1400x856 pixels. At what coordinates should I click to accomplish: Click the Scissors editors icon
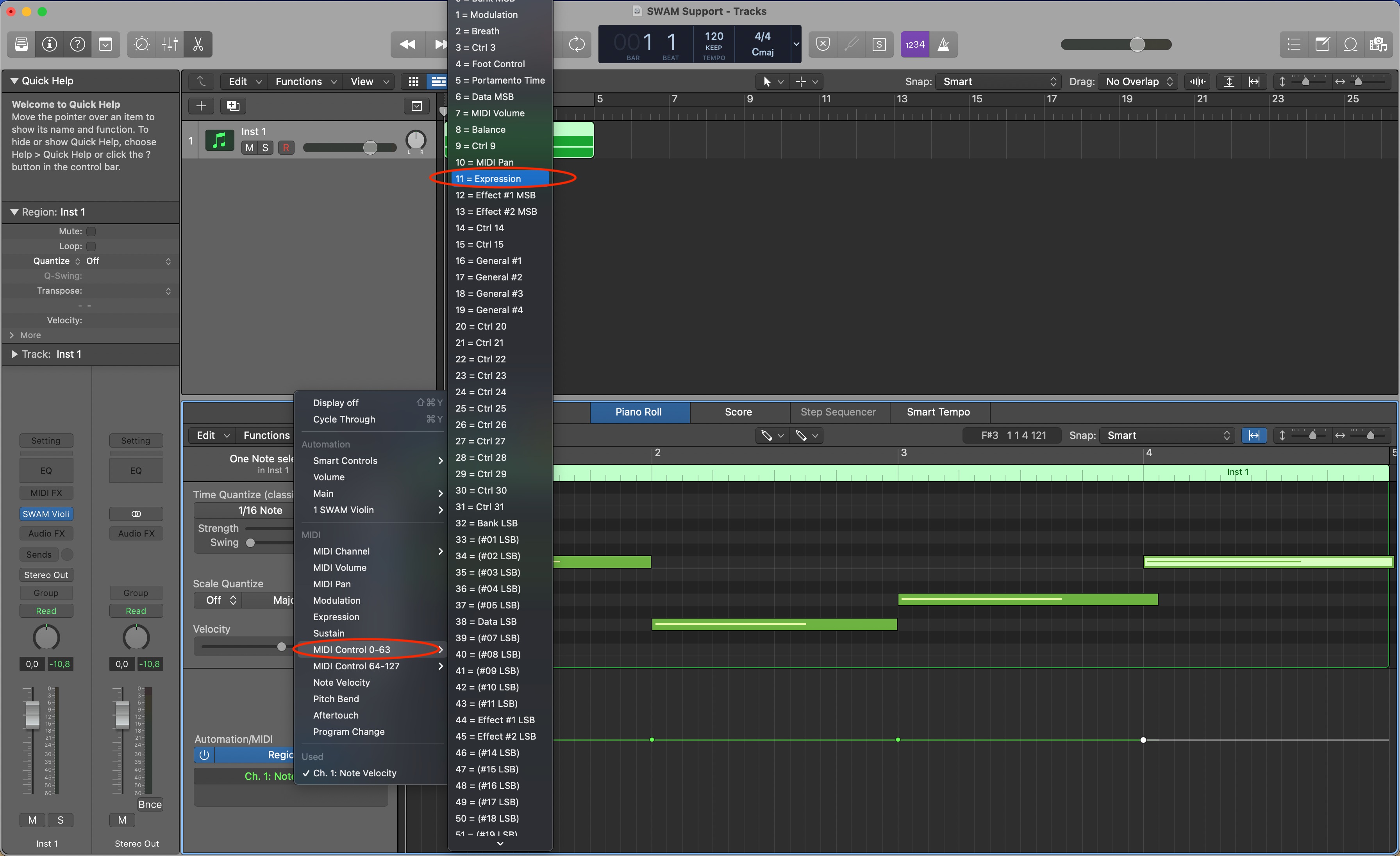(x=198, y=44)
